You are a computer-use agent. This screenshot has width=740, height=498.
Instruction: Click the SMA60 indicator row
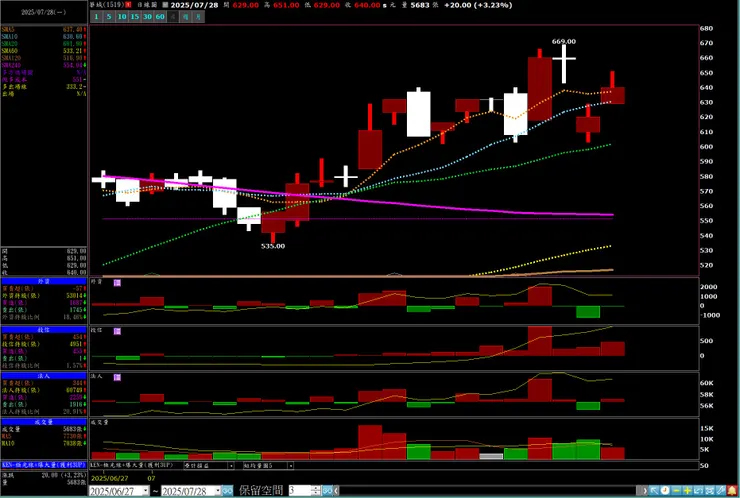43,51
